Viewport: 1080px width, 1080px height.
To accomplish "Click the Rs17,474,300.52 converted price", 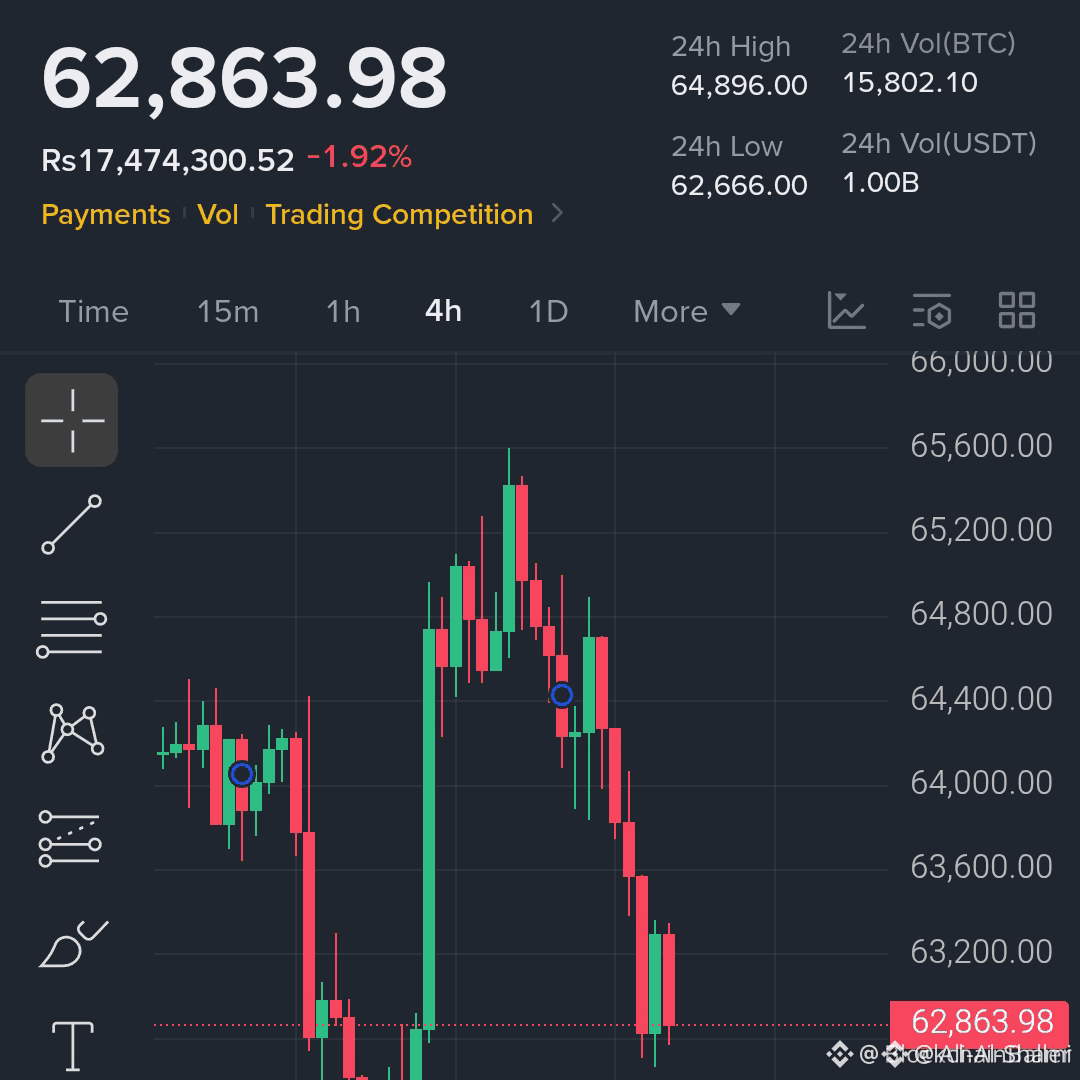I will coord(168,160).
